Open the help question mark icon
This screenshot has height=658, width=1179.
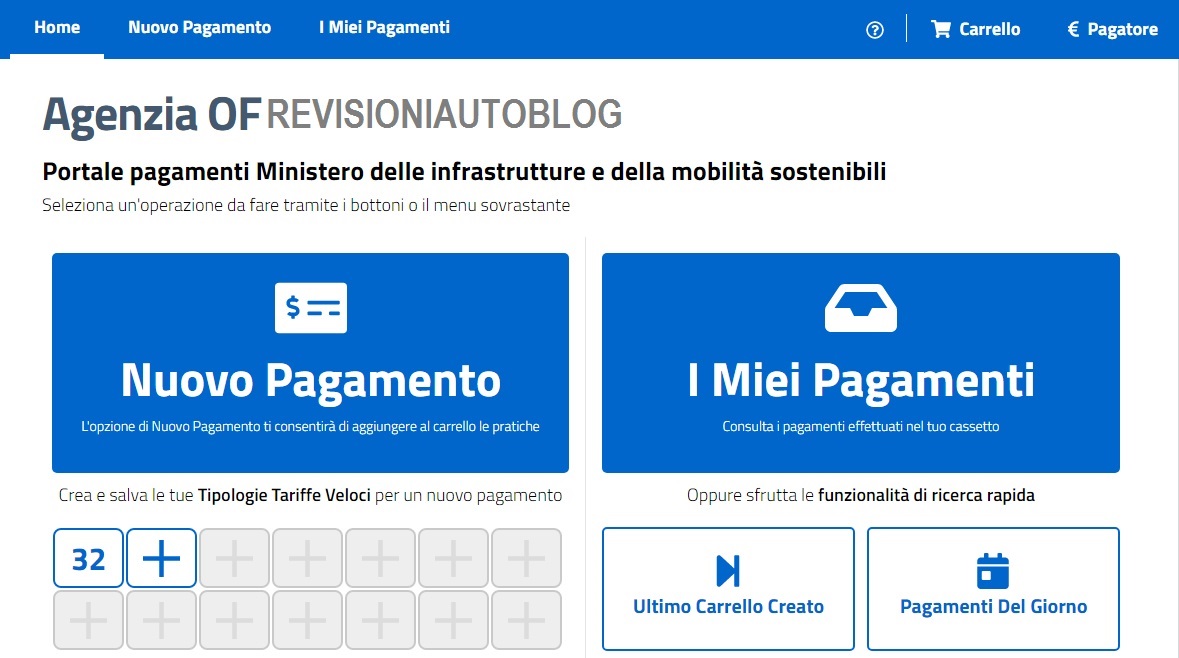tap(874, 30)
